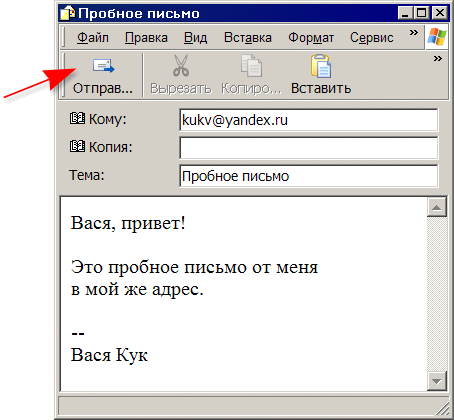454x420 pixels.
Task: Click the message body scroll down arrow
Action: tap(437, 381)
